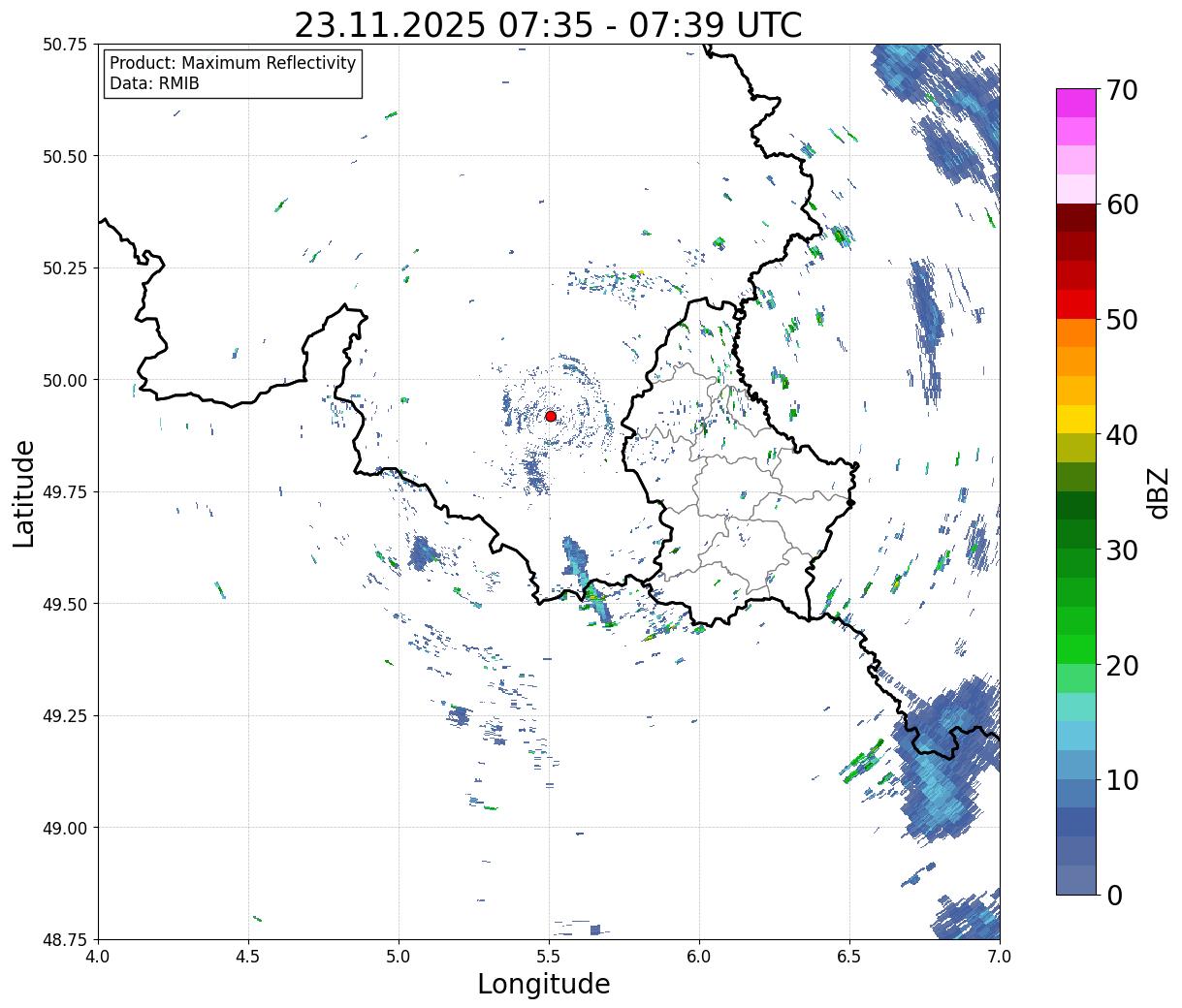The image size is (1182, 1008).
Task: Click the 50.25 latitude tick label
Action: pos(65,268)
